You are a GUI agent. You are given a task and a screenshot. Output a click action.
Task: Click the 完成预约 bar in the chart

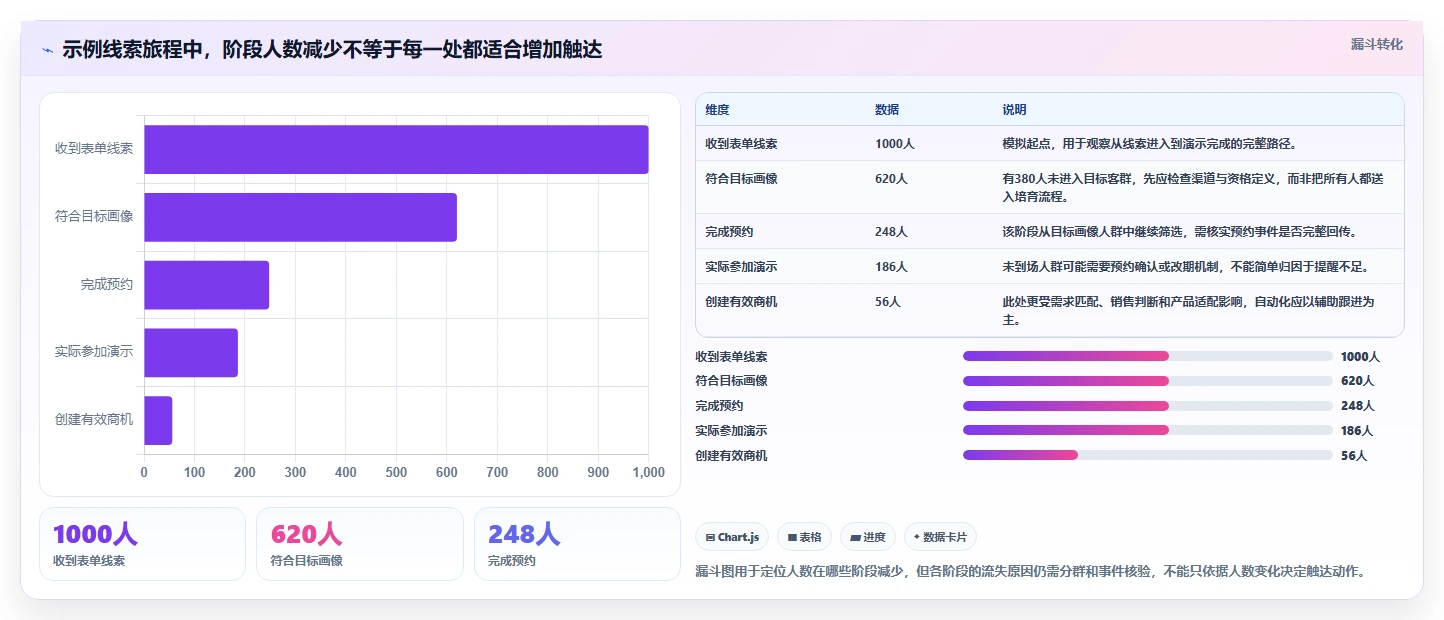[x=207, y=285]
